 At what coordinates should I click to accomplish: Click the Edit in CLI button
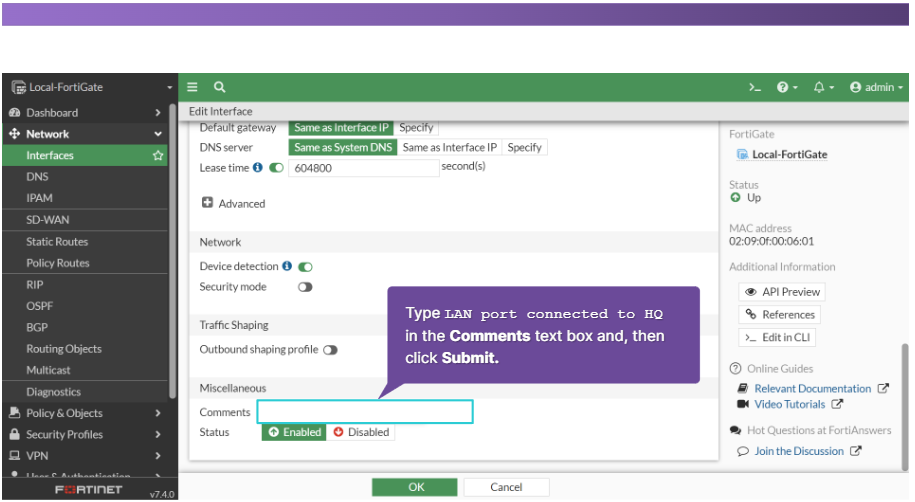pyautogui.click(x=777, y=337)
